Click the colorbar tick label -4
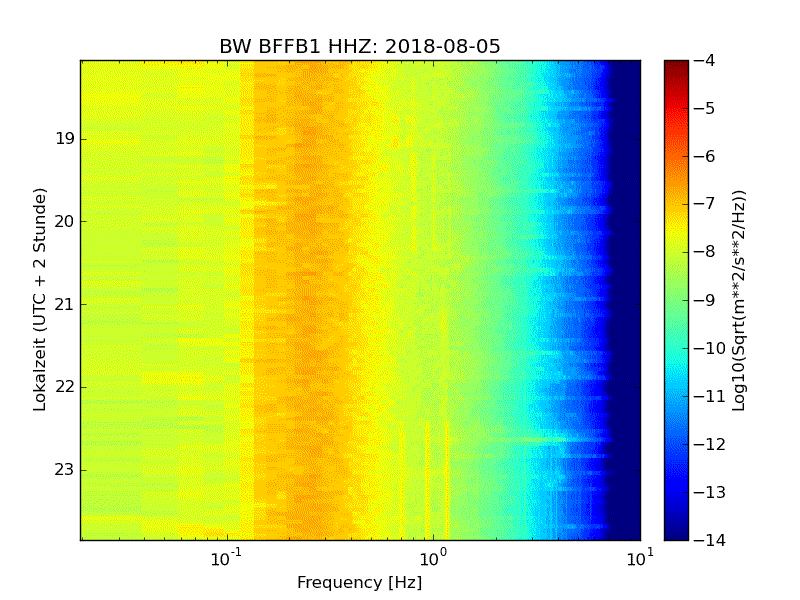 (x=705, y=60)
